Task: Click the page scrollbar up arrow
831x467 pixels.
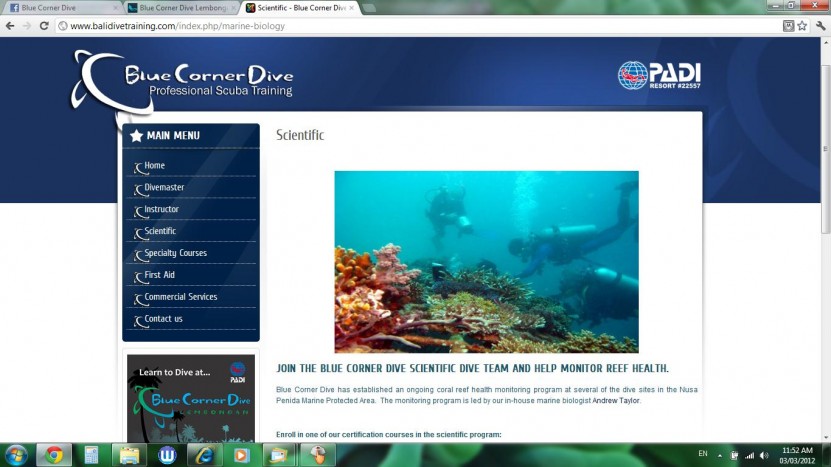Action: tap(826, 42)
